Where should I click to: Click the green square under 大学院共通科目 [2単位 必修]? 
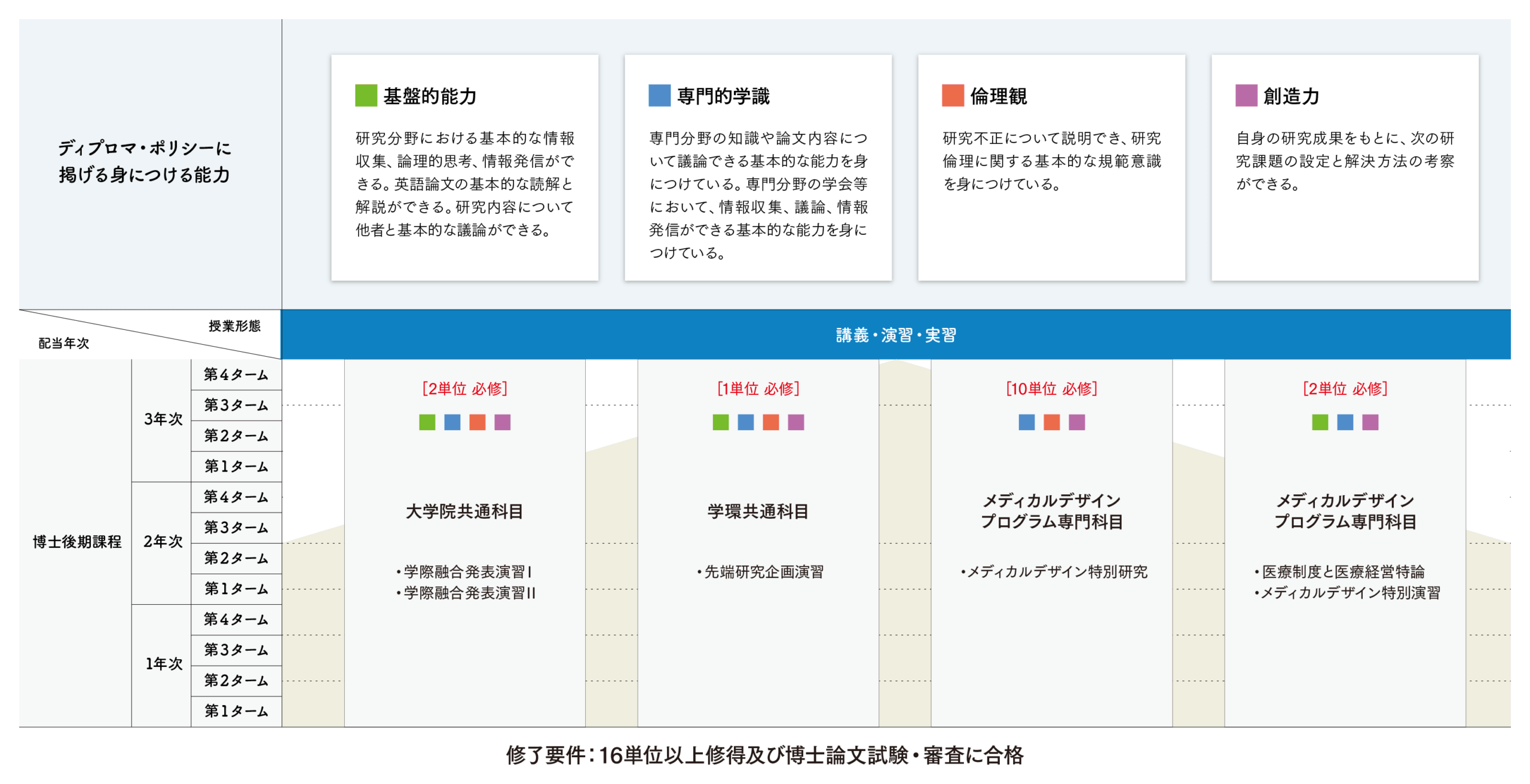tap(427, 422)
